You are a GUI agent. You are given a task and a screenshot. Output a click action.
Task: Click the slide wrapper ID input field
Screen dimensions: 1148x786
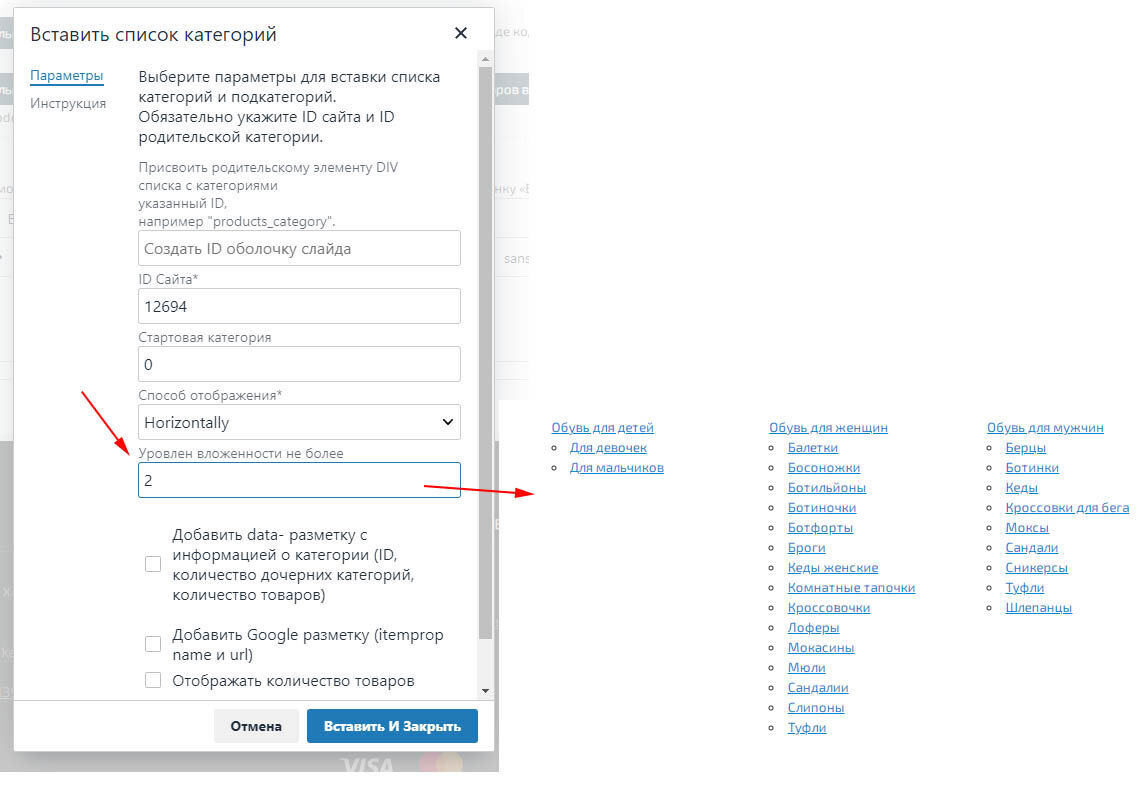[299, 248]
